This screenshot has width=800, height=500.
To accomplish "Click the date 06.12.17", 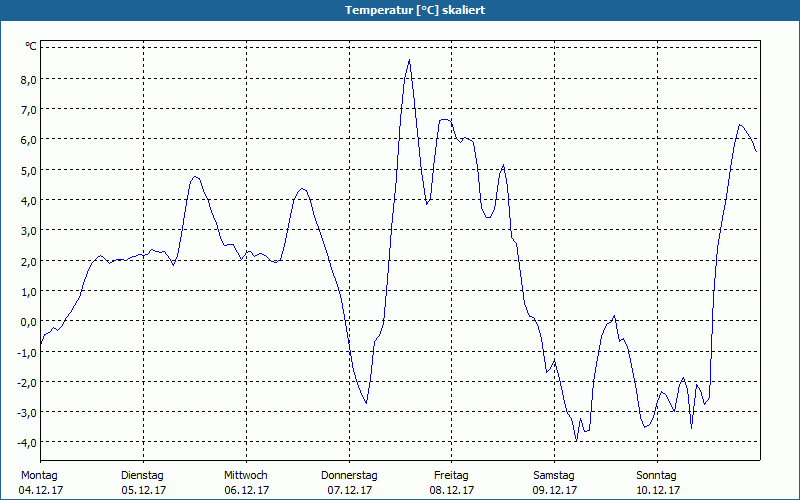I will coord(247,490).
